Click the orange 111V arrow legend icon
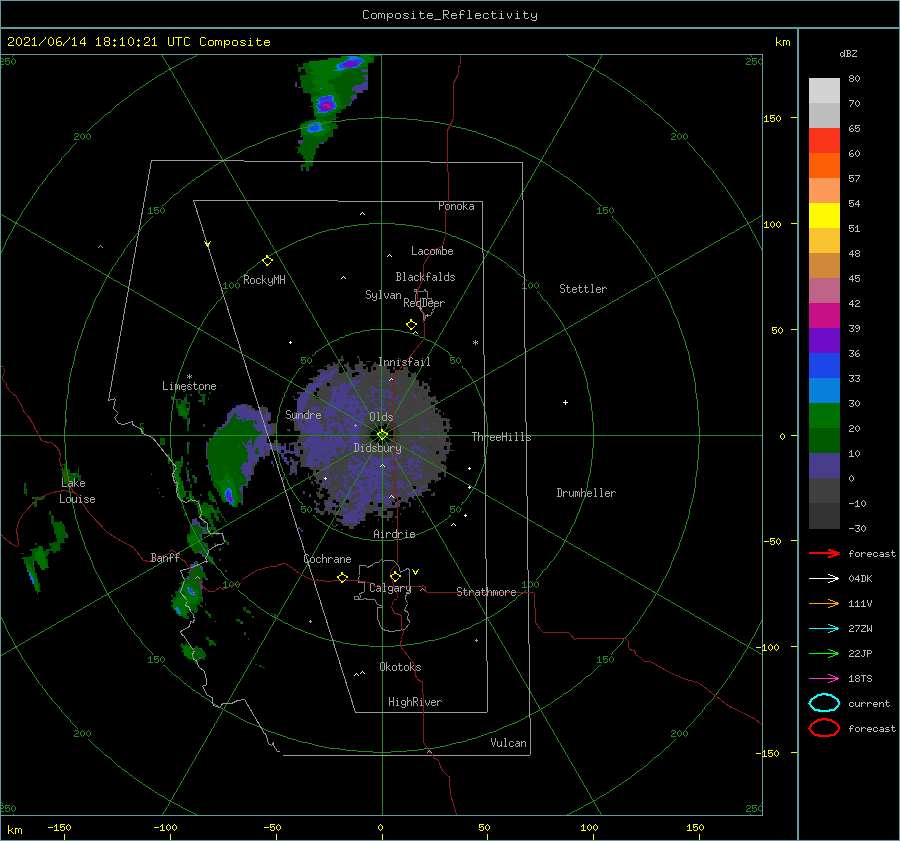 coord(824,603)
